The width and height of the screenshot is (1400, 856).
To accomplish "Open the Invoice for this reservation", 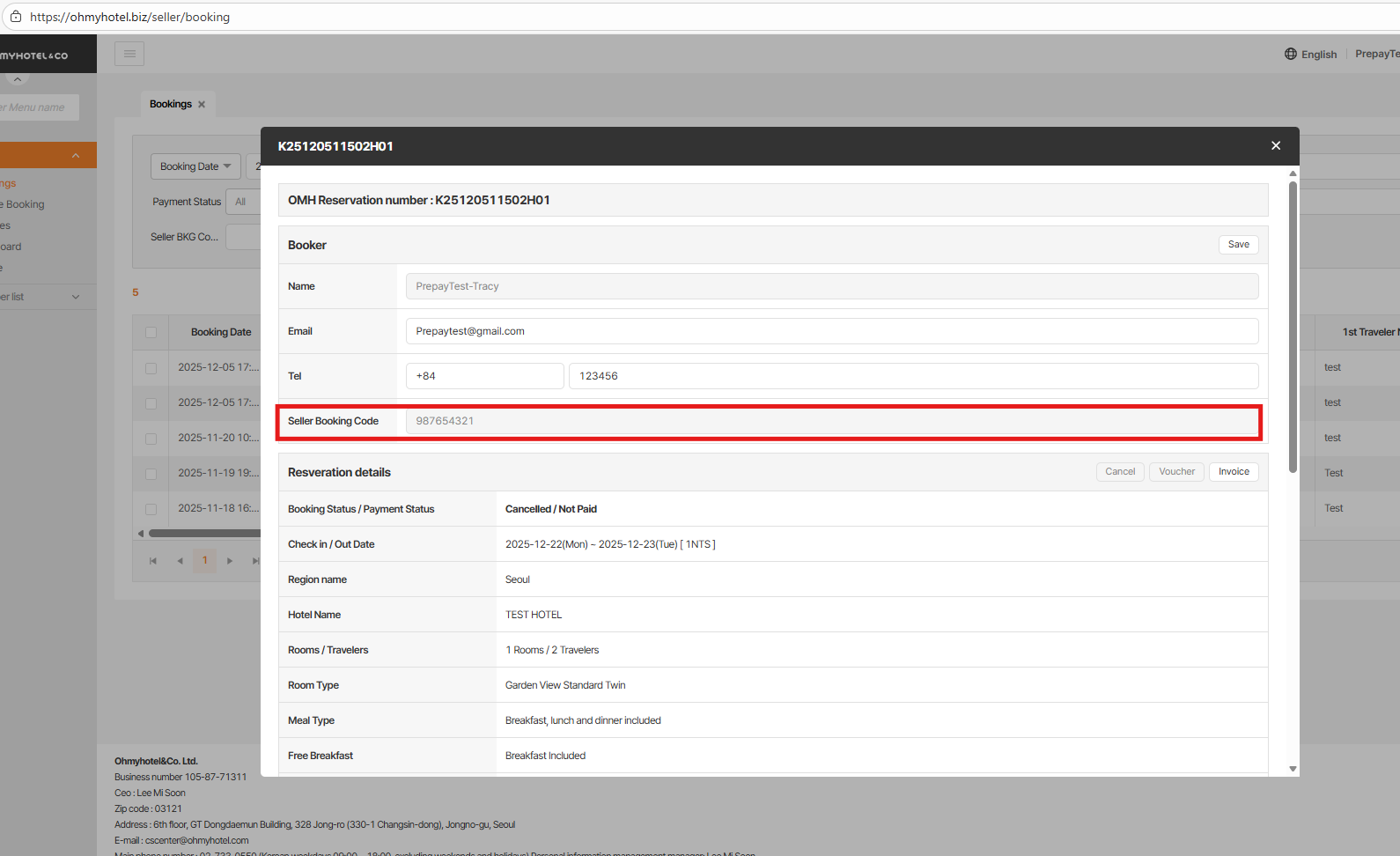I will (x=1234, y=472).
